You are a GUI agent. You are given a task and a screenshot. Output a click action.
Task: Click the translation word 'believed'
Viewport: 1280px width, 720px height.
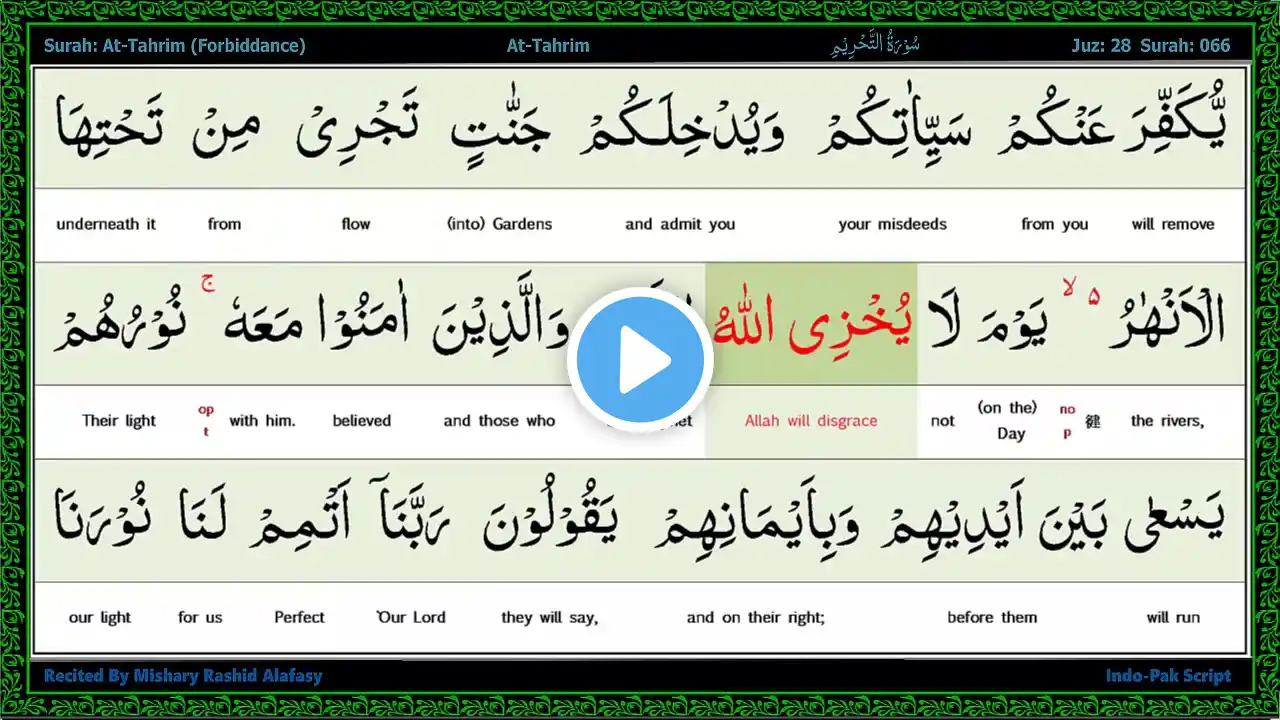tap(361, 421)
